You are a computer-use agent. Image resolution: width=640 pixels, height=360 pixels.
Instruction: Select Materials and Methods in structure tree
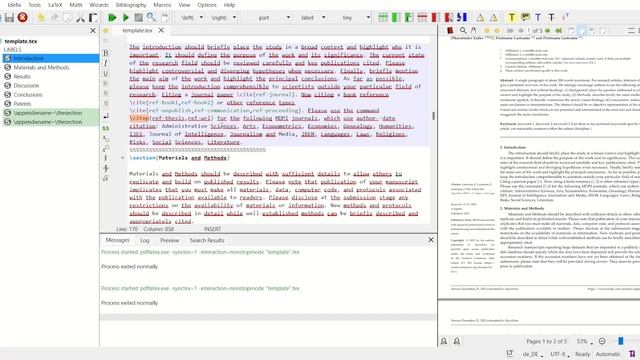tap(41, 67)
